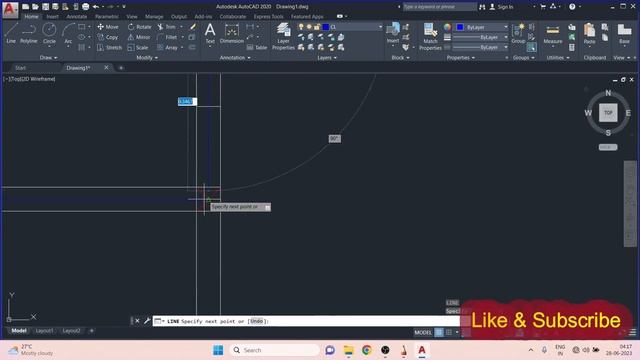Toggle snap mode in status bar
Image resolution: width=640 pixels, height=360 pixels.
[x=449, y=332]
